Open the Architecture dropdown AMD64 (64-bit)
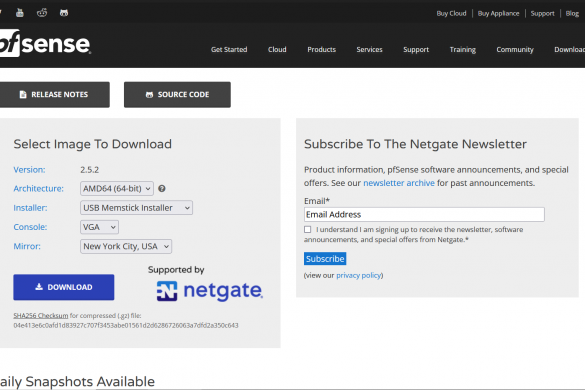Viewport: 585px width, 390px height. 117,188
